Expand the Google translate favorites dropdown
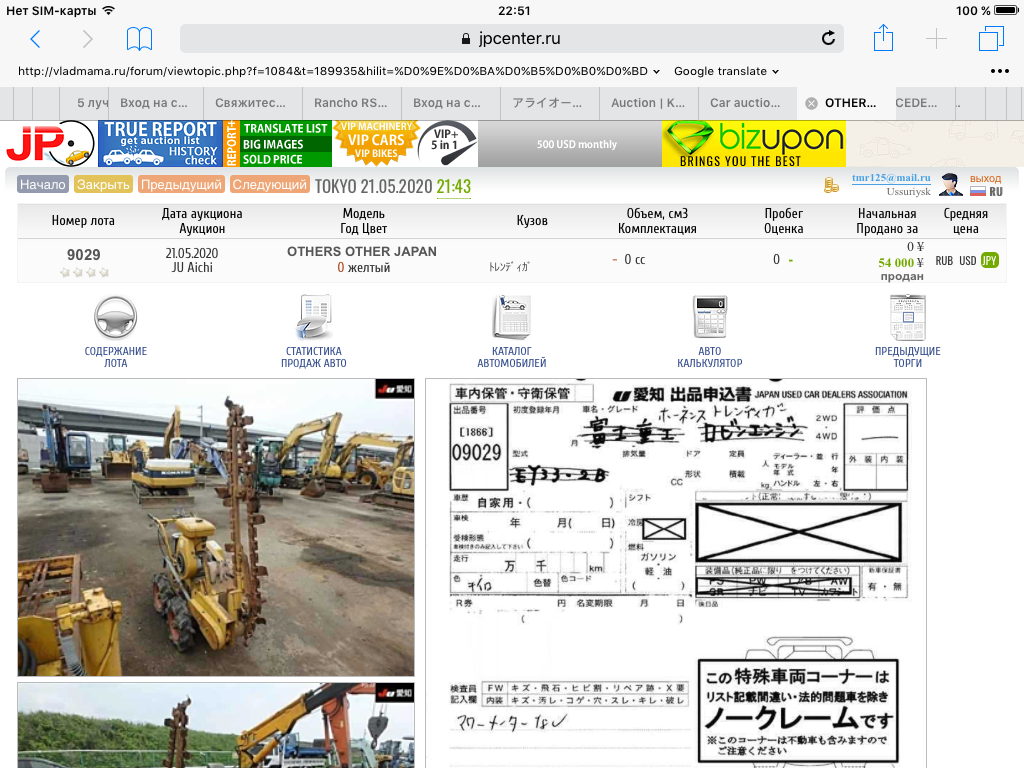 (x=726, y=71)
